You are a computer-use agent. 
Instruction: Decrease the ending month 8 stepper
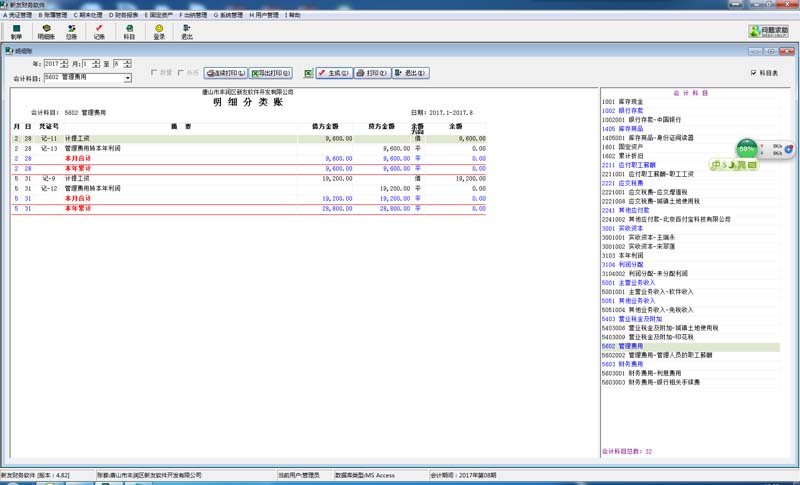click(x=128, y=66)
